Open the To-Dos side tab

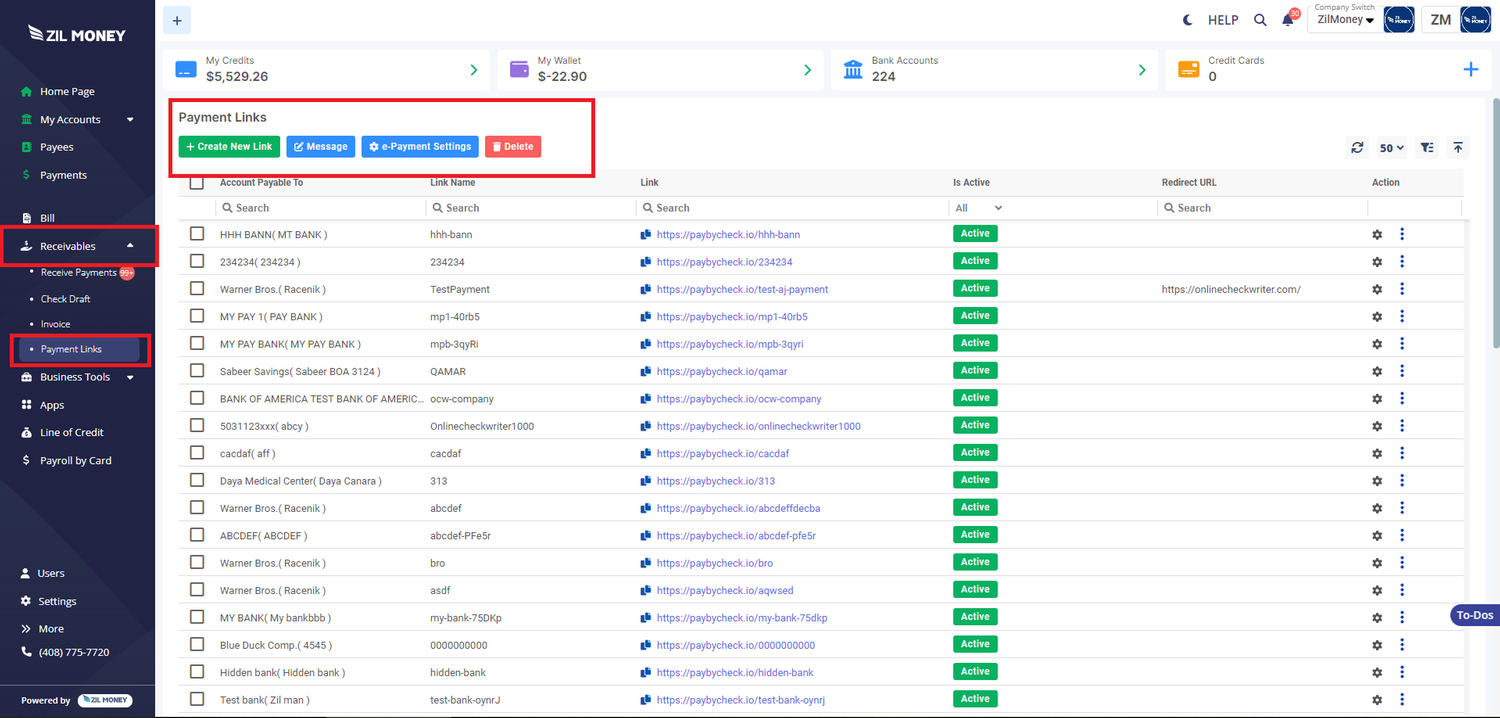click(1474, 615)
